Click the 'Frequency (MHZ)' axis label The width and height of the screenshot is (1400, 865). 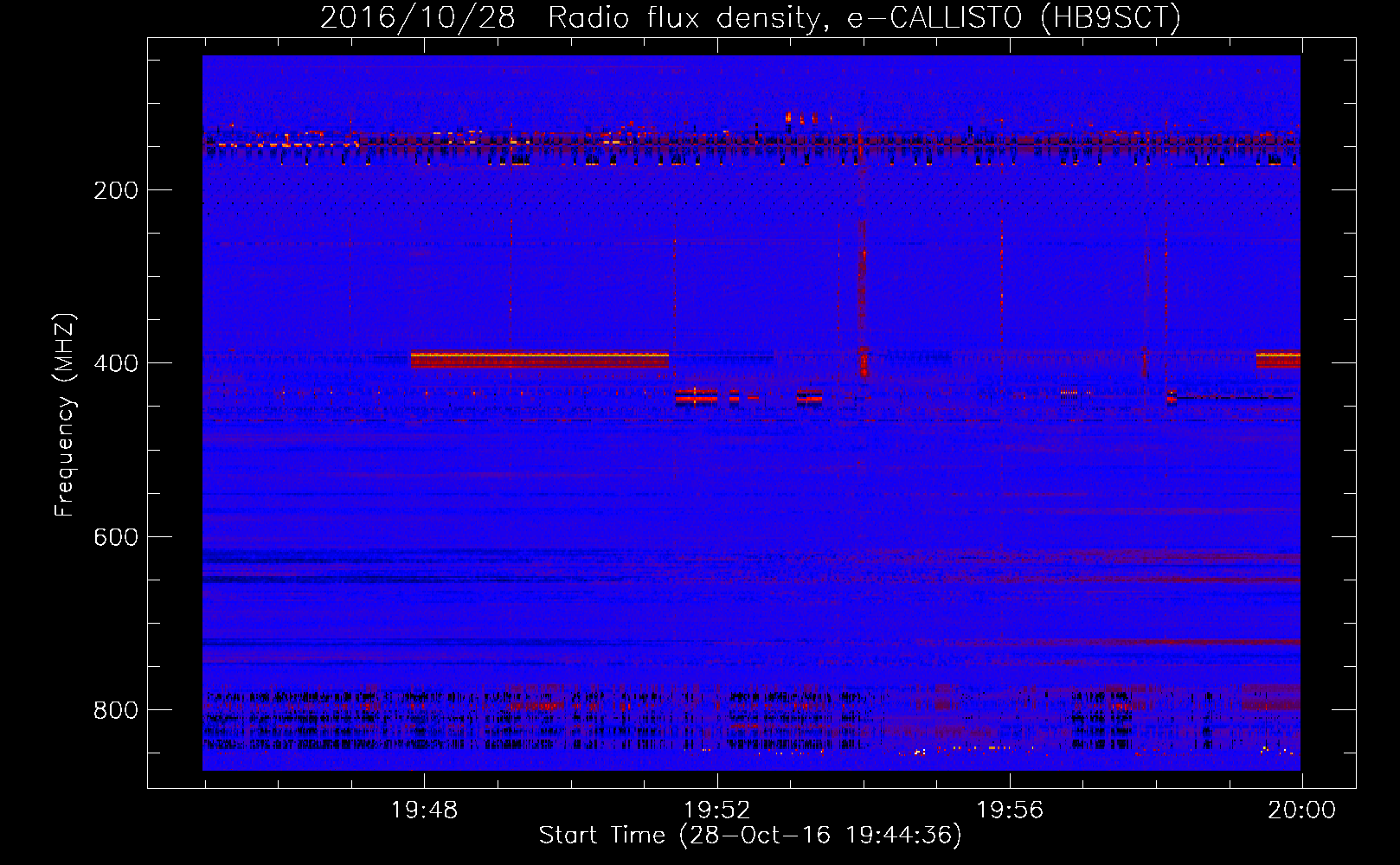(65, 414)
